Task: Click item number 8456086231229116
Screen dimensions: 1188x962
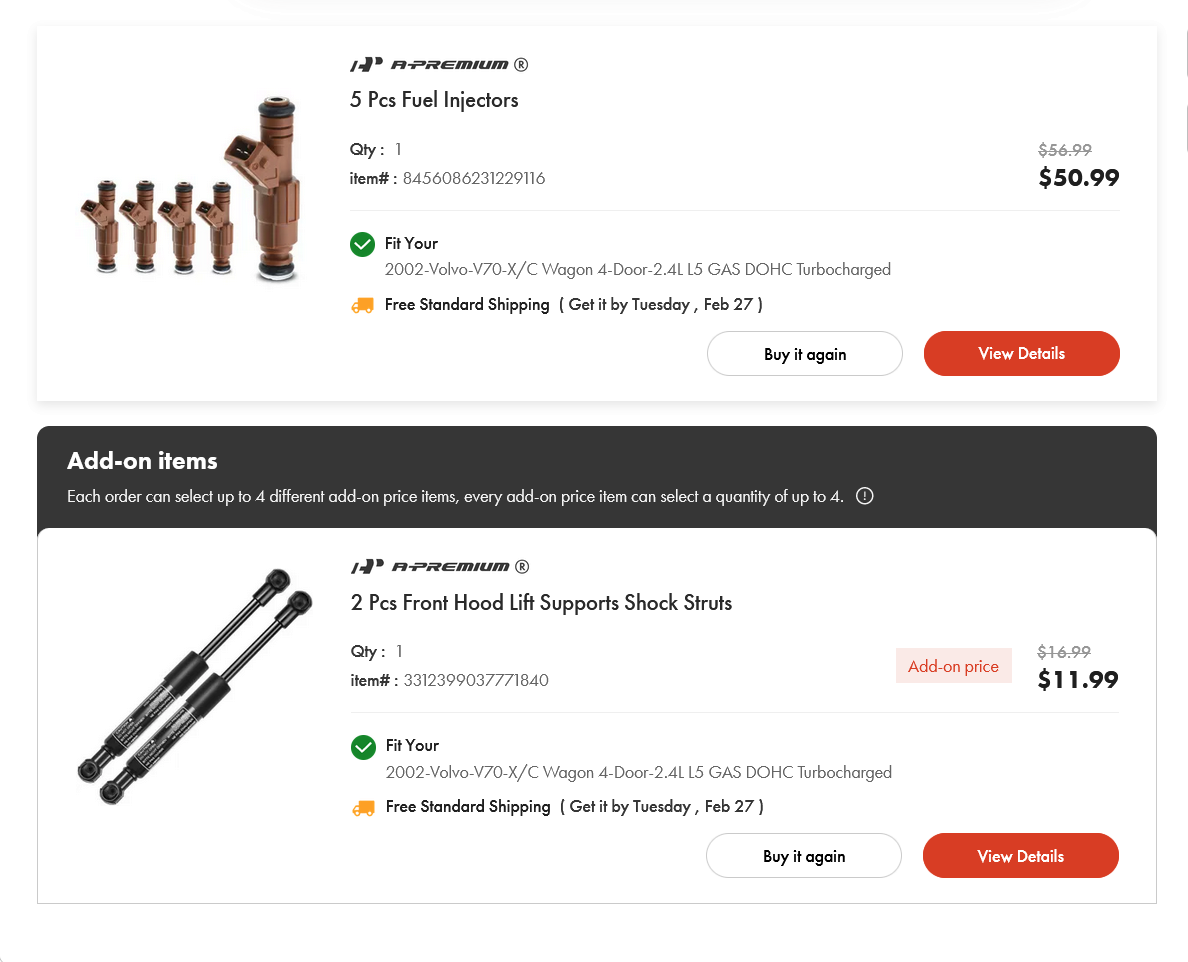Action: pyautogui.click(x=474, y=179)
